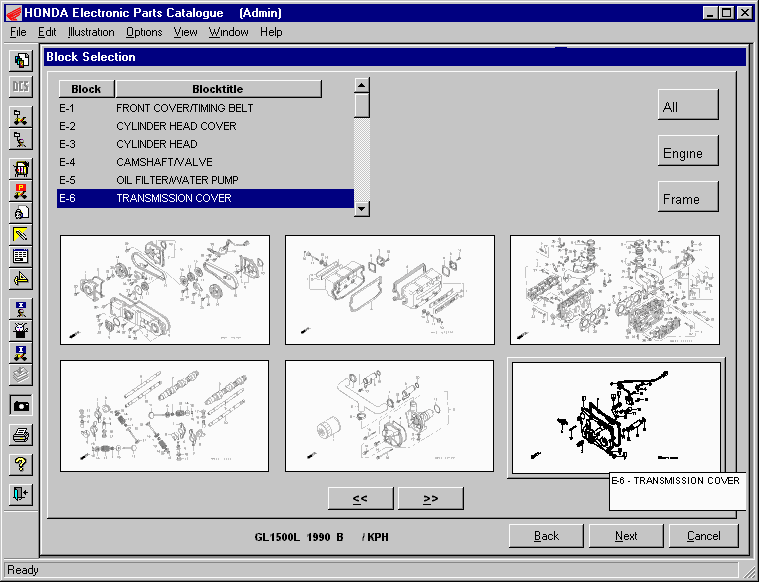Image resolution: width=759 pixels, height=582 pixels.
Task: Open the highlighted transmission cover thumbnail
Action: pyautogui.click(x=616, y=418)
